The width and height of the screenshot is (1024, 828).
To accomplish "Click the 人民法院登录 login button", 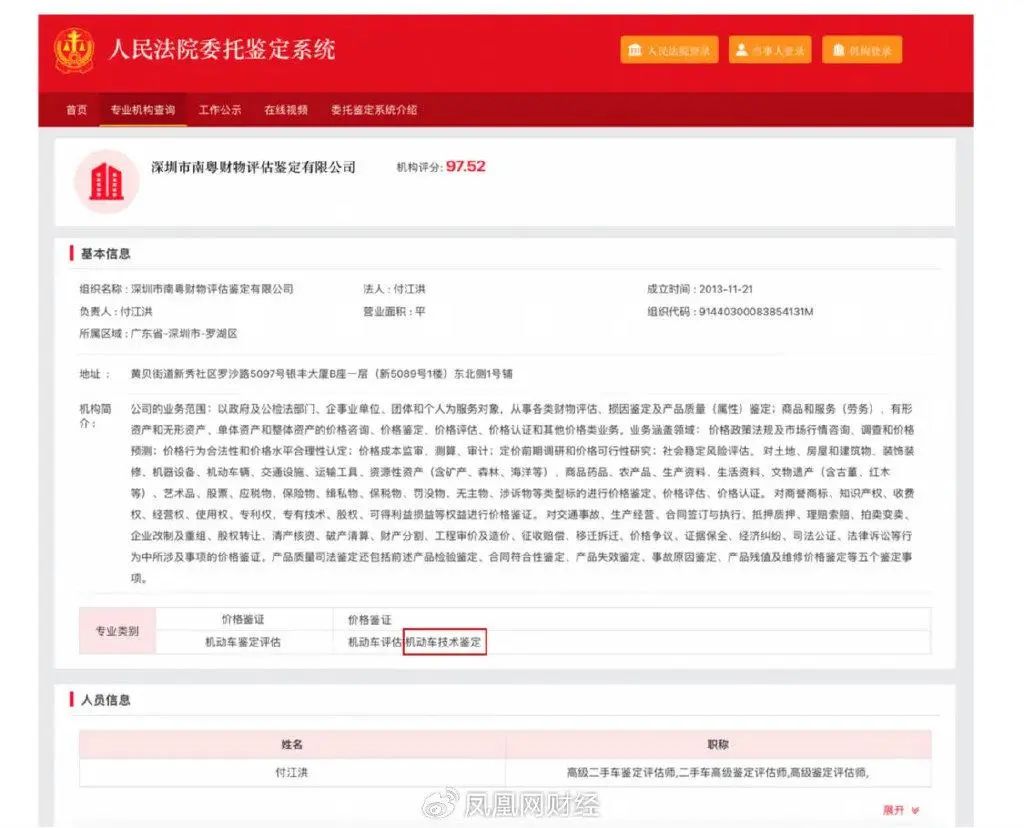I will click(670, 48).
